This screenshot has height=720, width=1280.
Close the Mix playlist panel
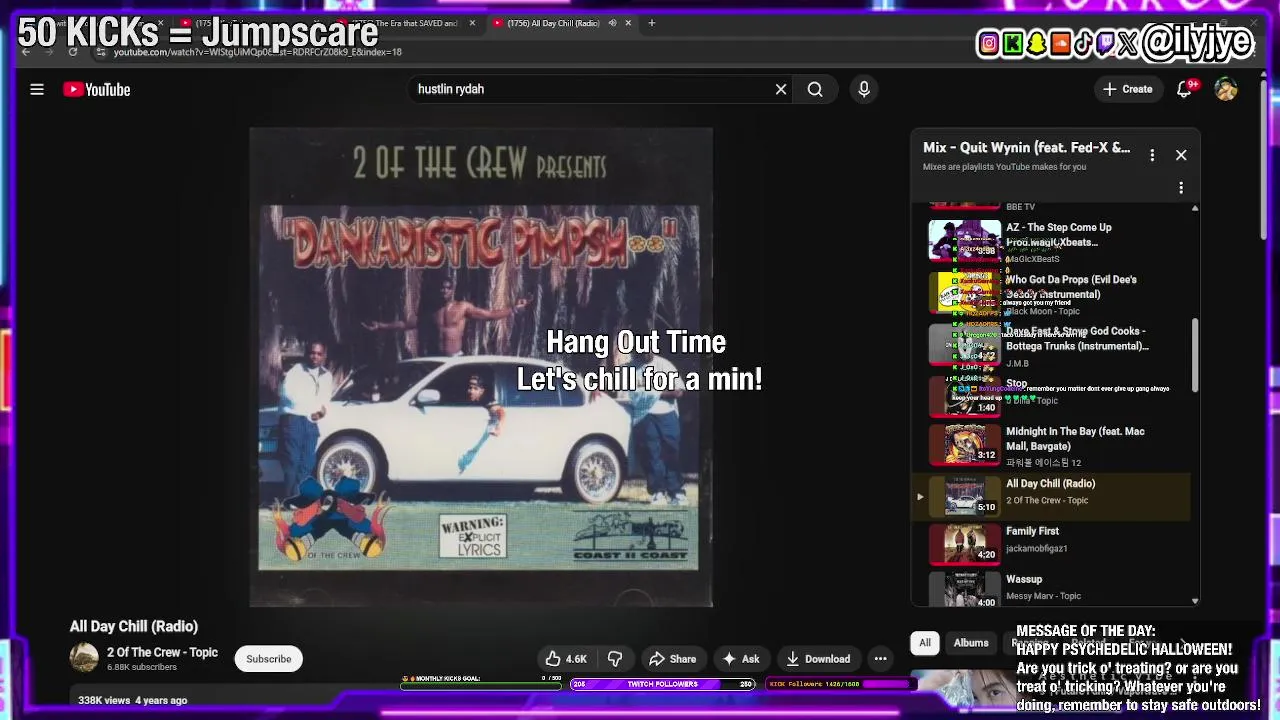[1181, 155]
